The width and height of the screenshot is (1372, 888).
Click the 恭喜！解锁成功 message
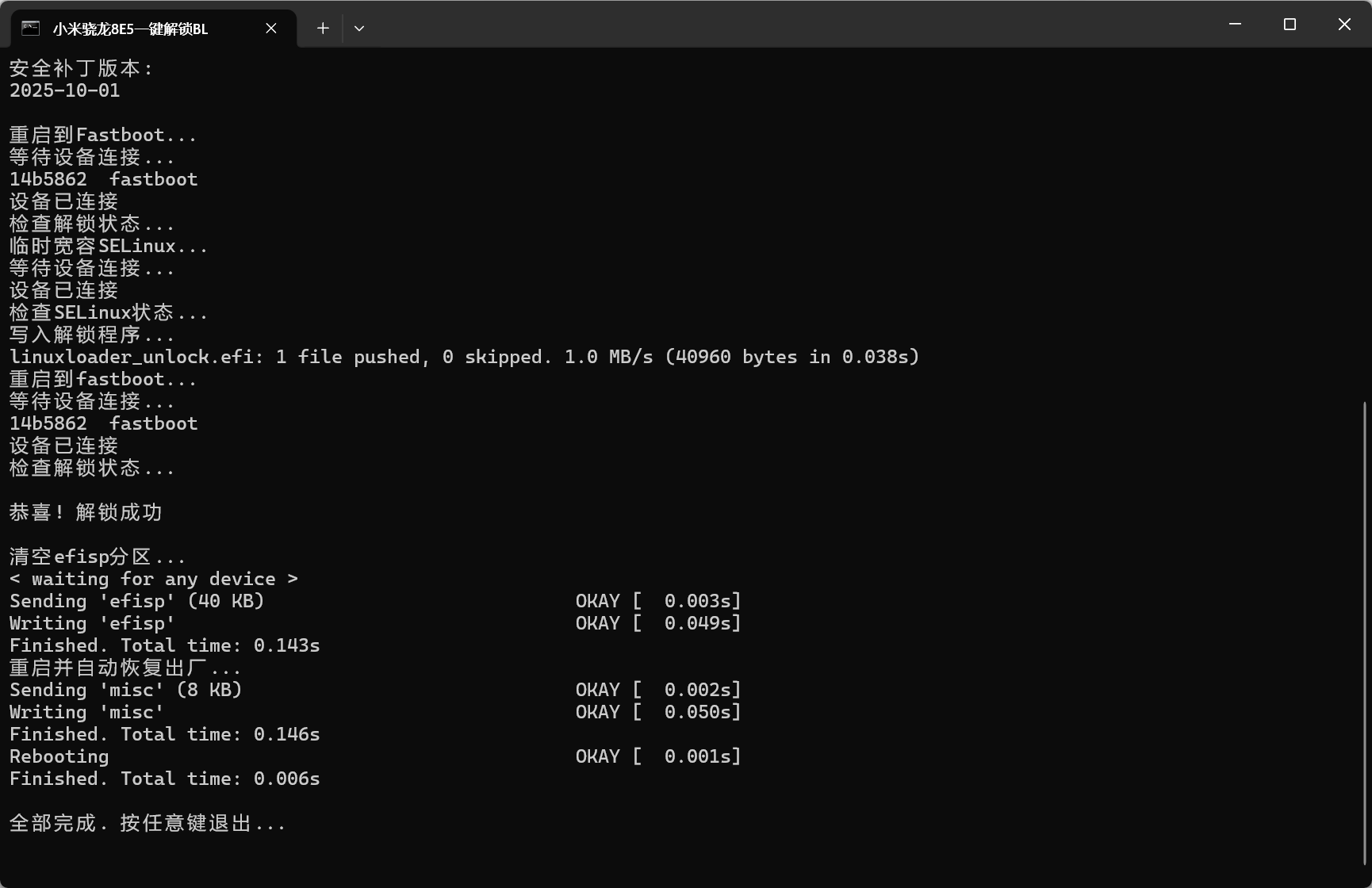click(86, 512)
